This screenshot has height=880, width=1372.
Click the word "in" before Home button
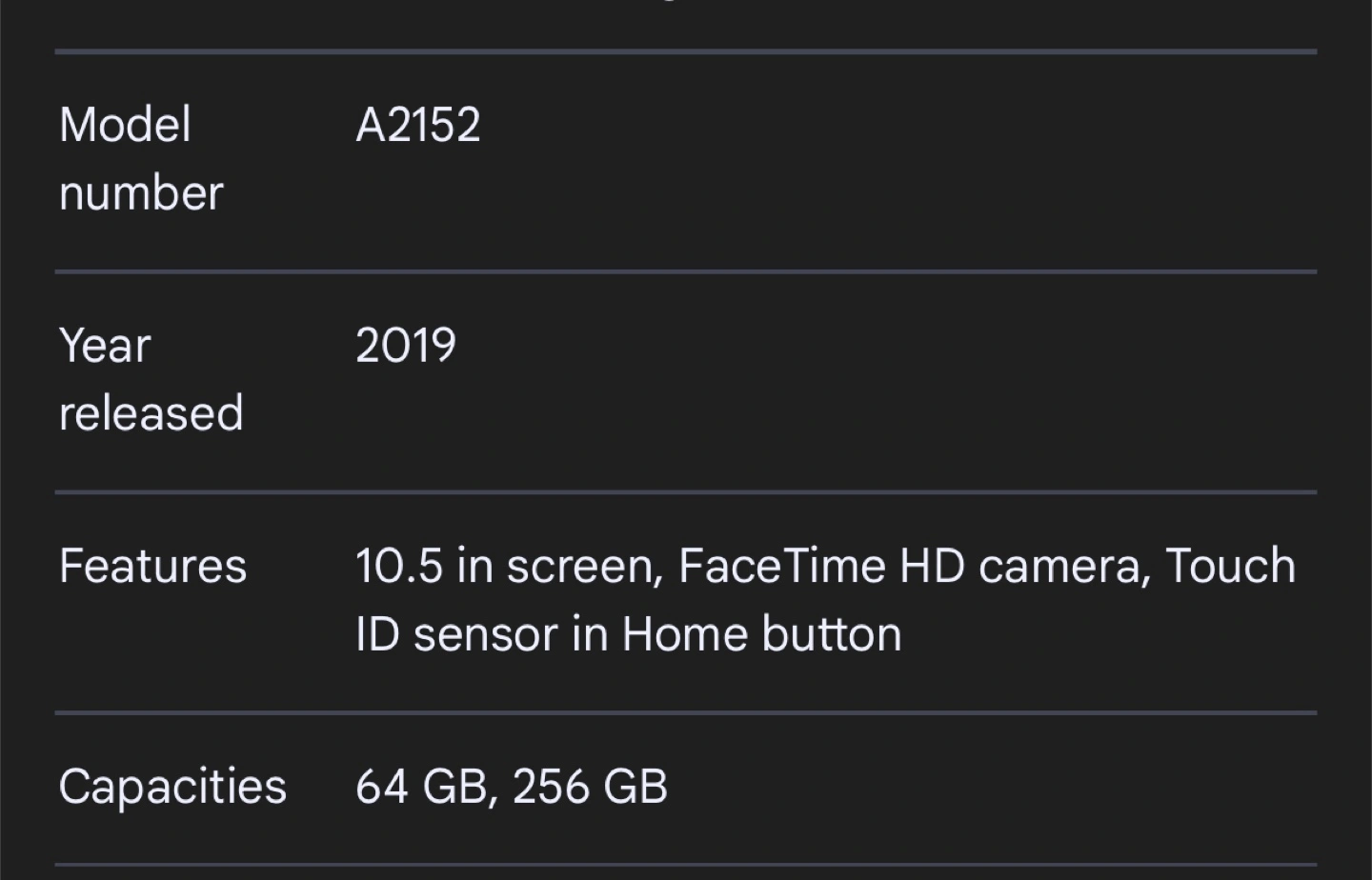[590, 634]
